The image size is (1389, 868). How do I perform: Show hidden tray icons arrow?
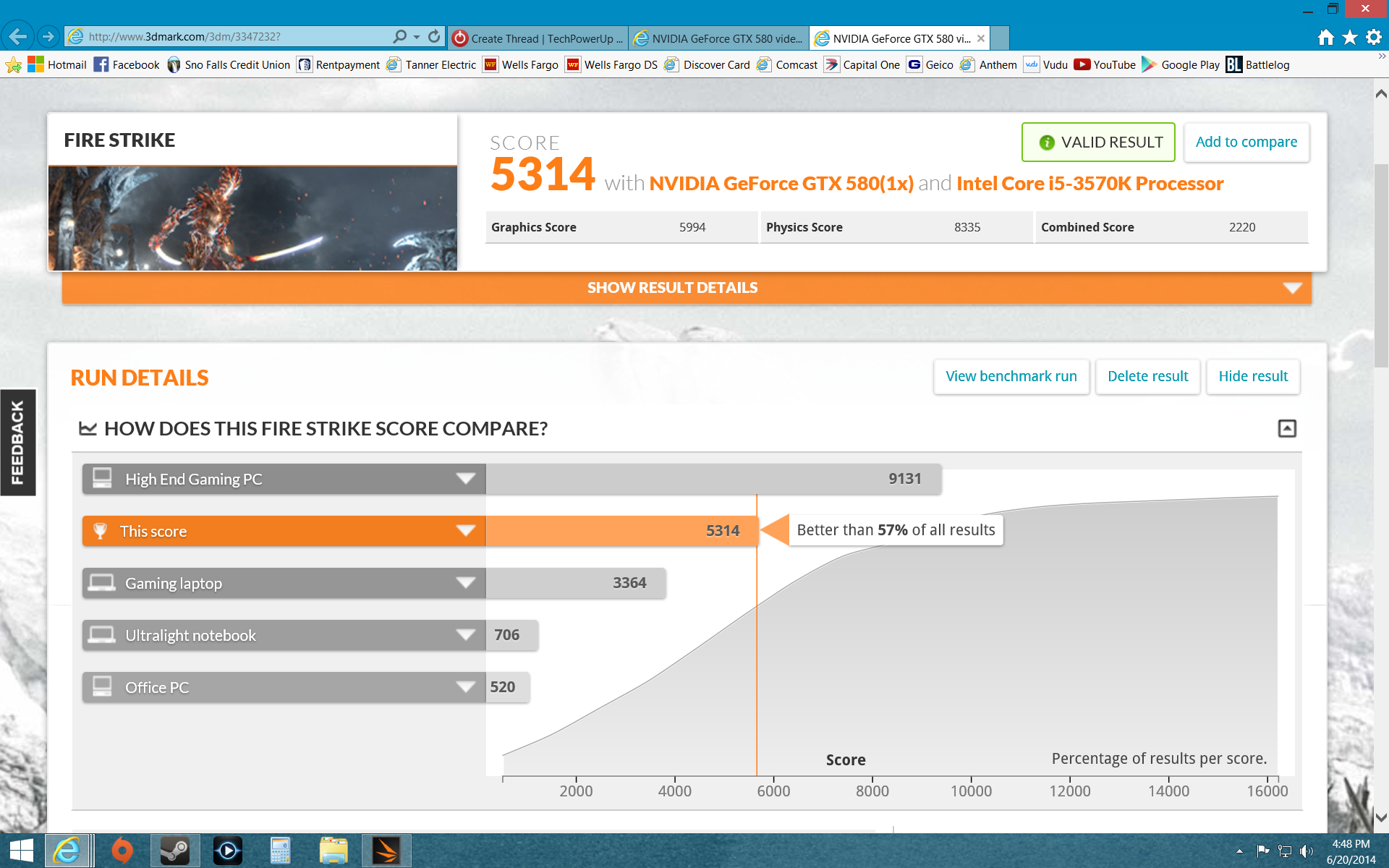tap(1239, 851)
